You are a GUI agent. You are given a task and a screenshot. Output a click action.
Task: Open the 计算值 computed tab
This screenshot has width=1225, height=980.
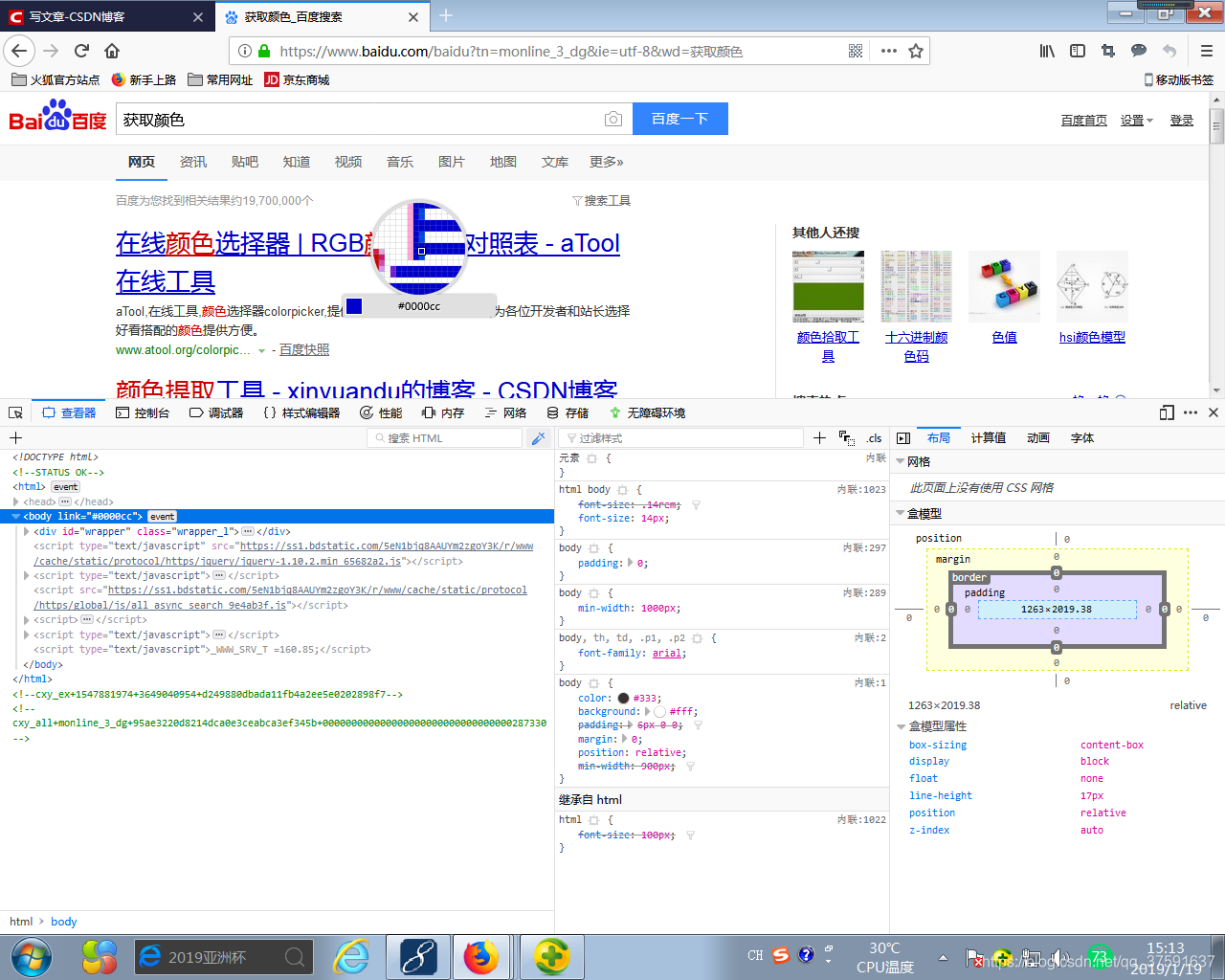tap(989, 437)
